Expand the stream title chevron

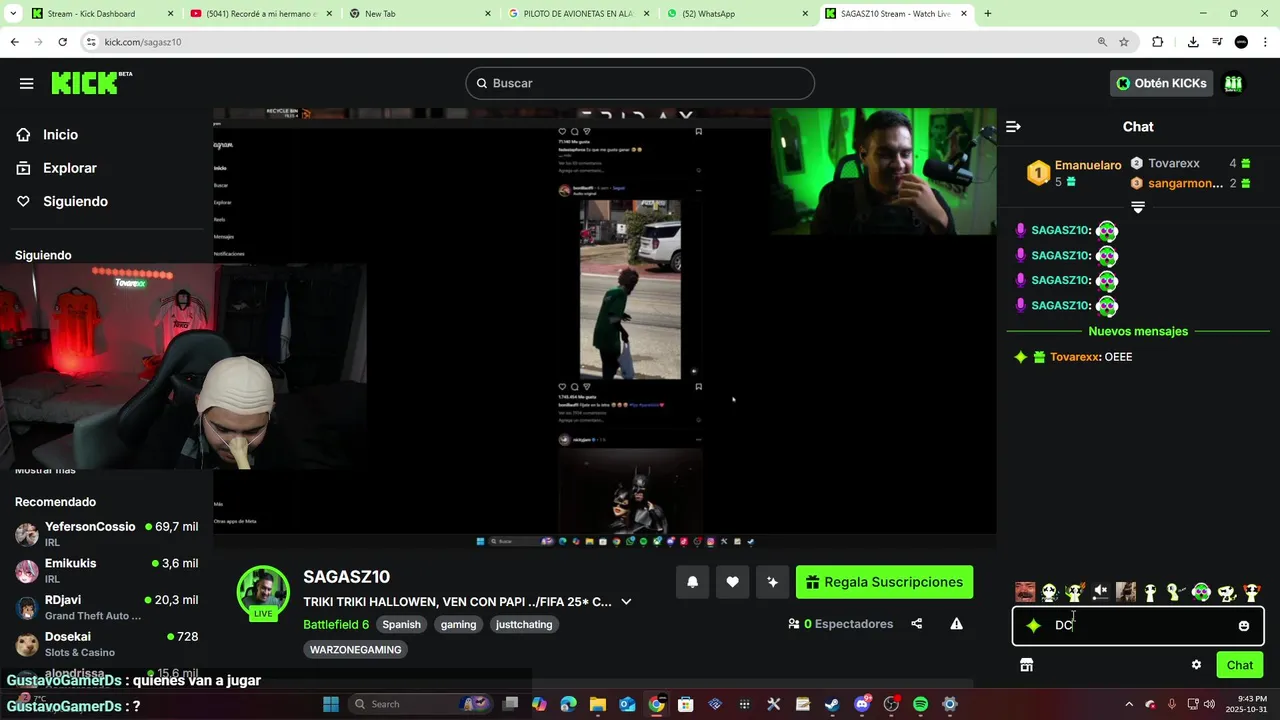click(626, 602)
